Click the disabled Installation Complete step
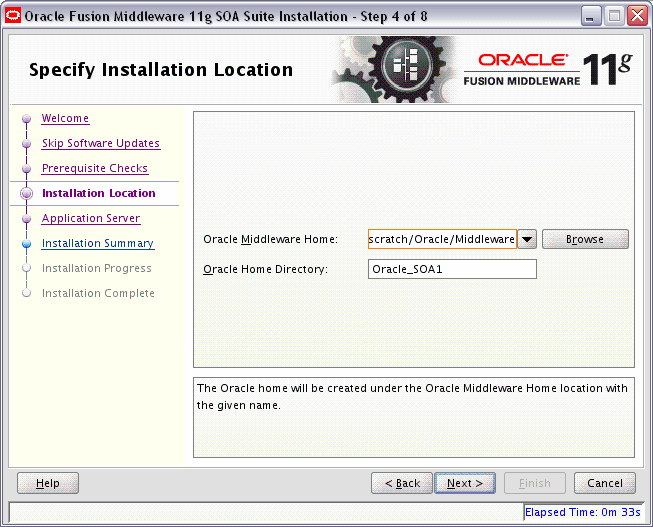This screenshot has height=527, width=653. (x=98, y=293)
